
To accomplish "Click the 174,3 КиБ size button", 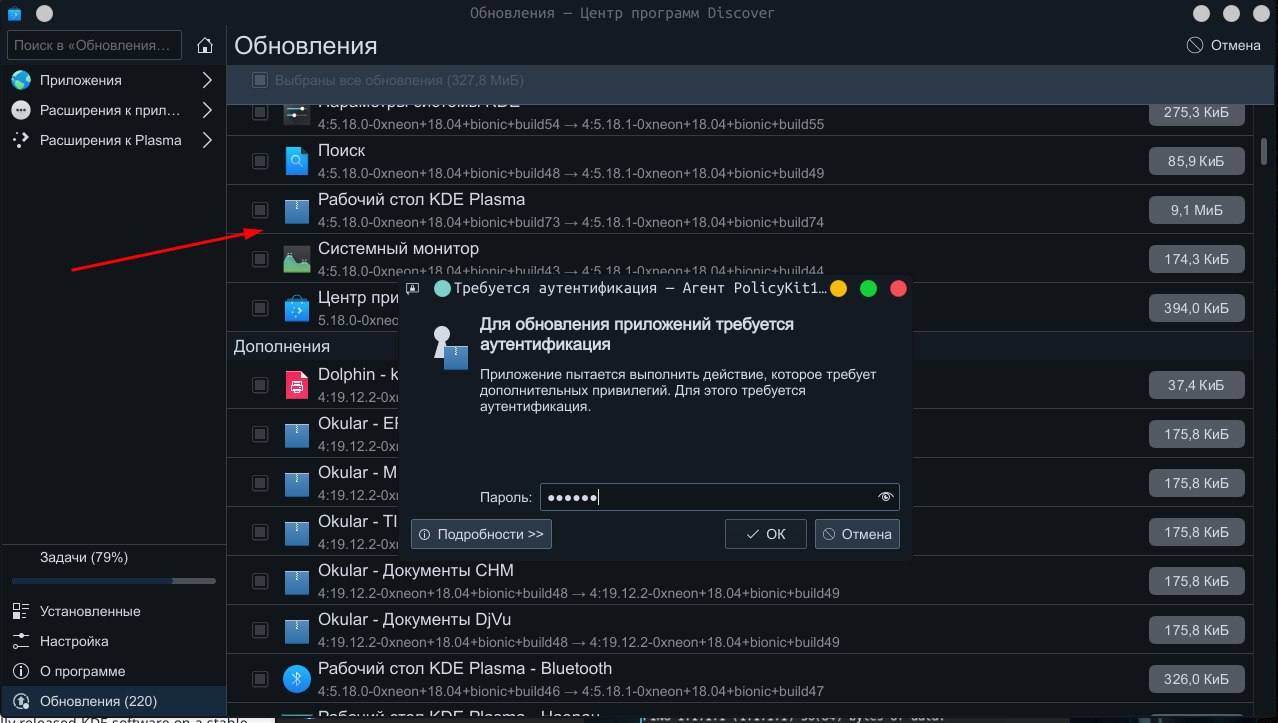I will coord(1197,259).
